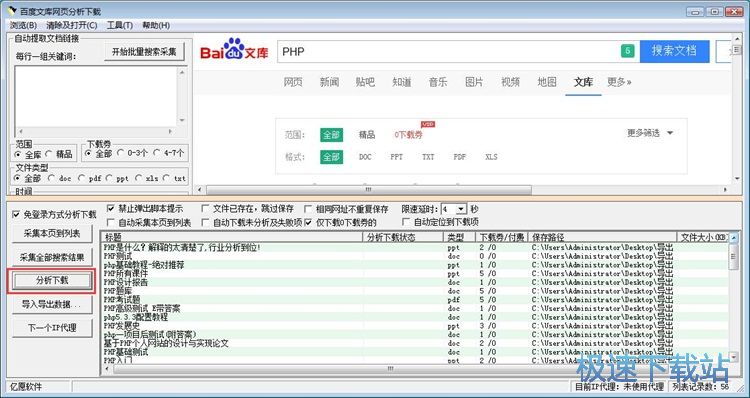Click results list scroll-down arrow
The height and width of the screenshot is (398, 750).
tap(734, 357)
